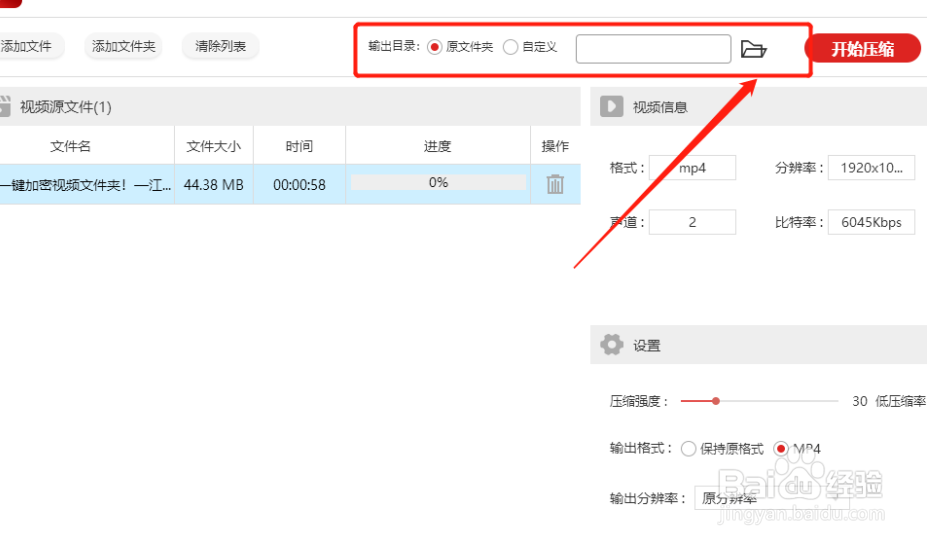Click the 文件大小 column header
Image resolution: width=936 pixels, height=546 pixels.
214,146
